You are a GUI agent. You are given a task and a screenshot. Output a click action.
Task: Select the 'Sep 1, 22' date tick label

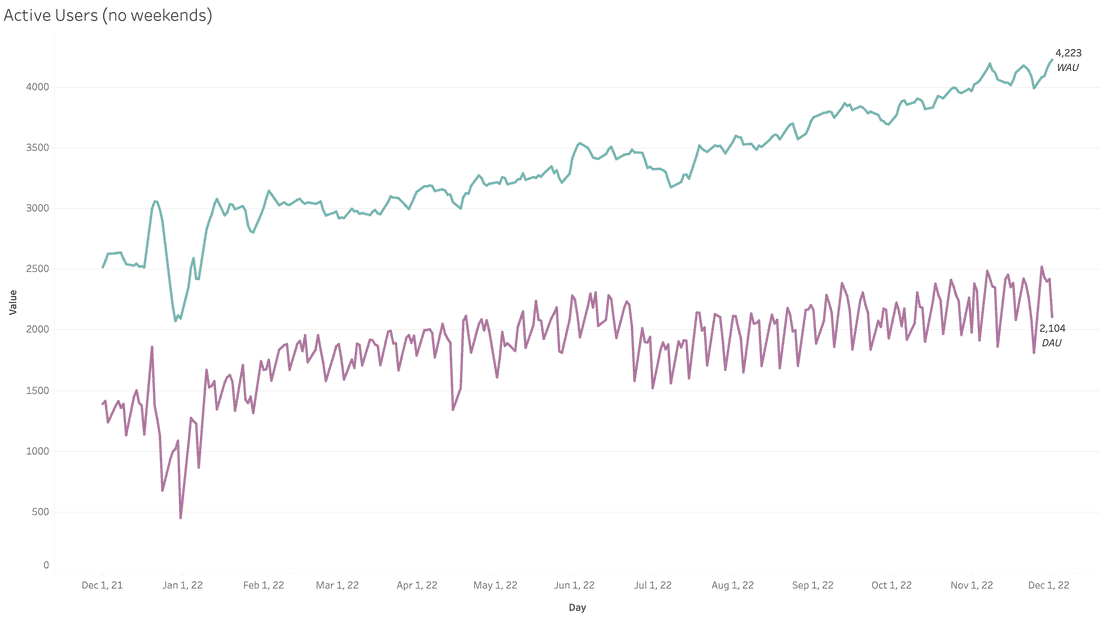tap(811, 586)
